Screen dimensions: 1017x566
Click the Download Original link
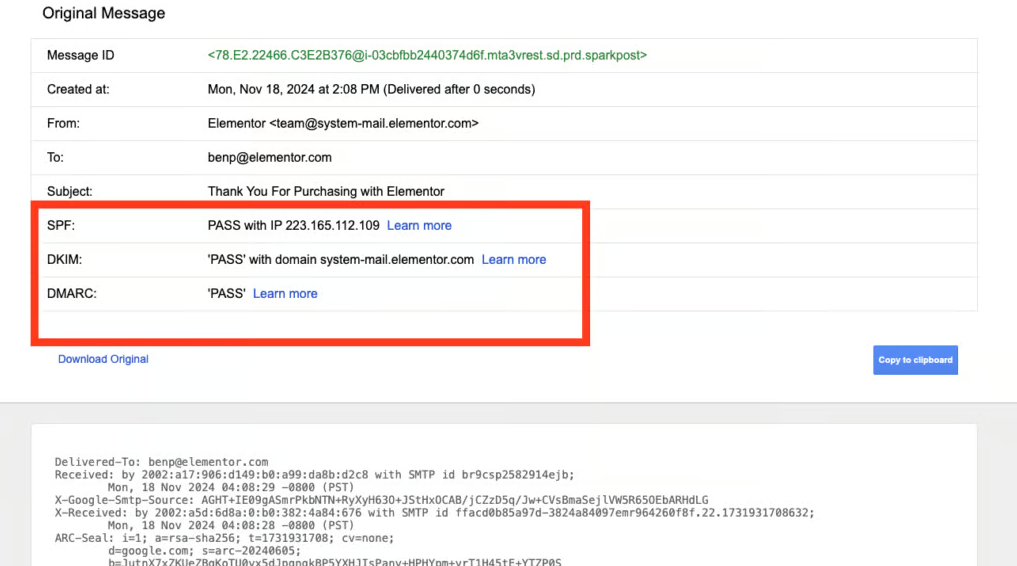[103, 359]
